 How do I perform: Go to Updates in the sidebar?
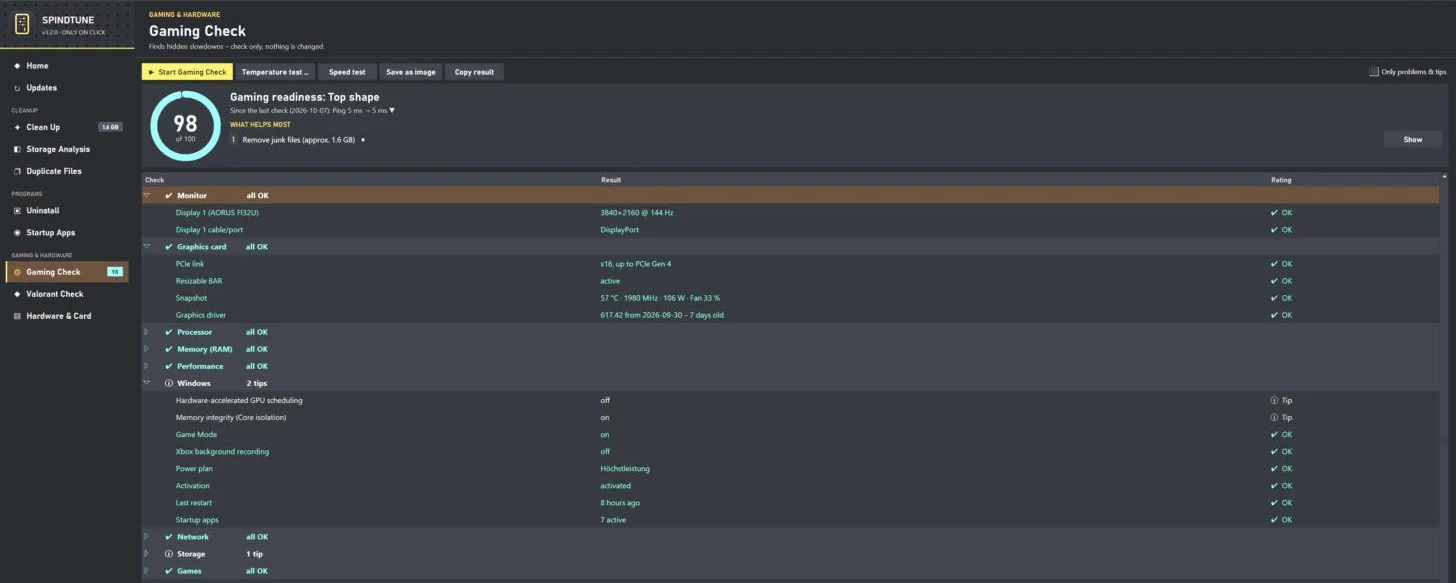click(x=67, y=88)
